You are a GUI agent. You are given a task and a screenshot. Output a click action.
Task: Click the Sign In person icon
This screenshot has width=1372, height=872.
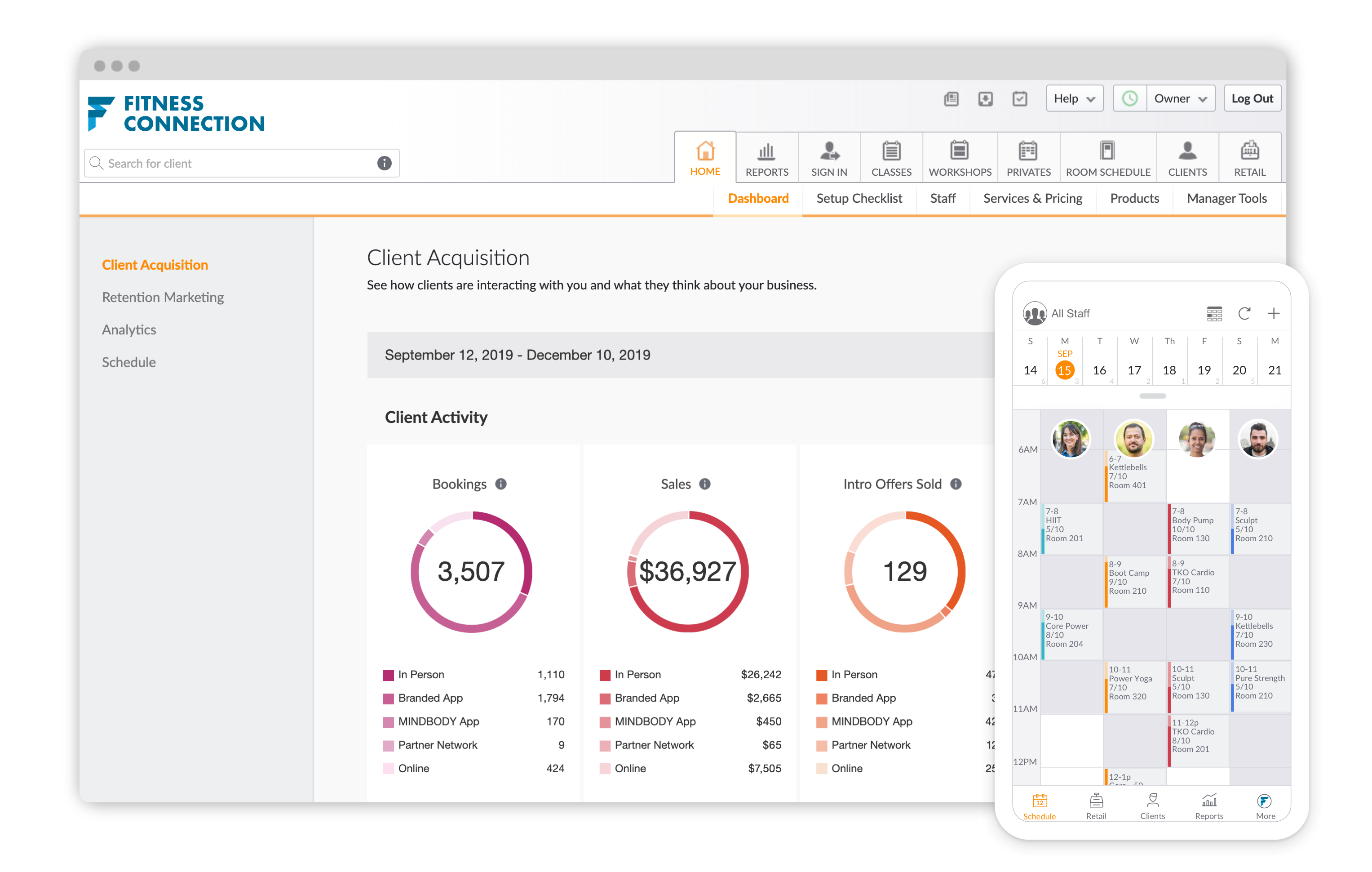click(x=829, y=151)
